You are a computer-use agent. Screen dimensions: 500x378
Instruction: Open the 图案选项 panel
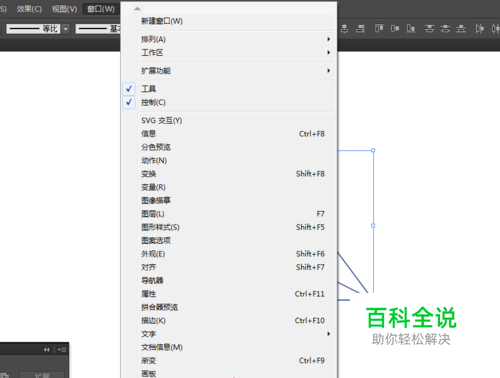[x=230, y=240]
